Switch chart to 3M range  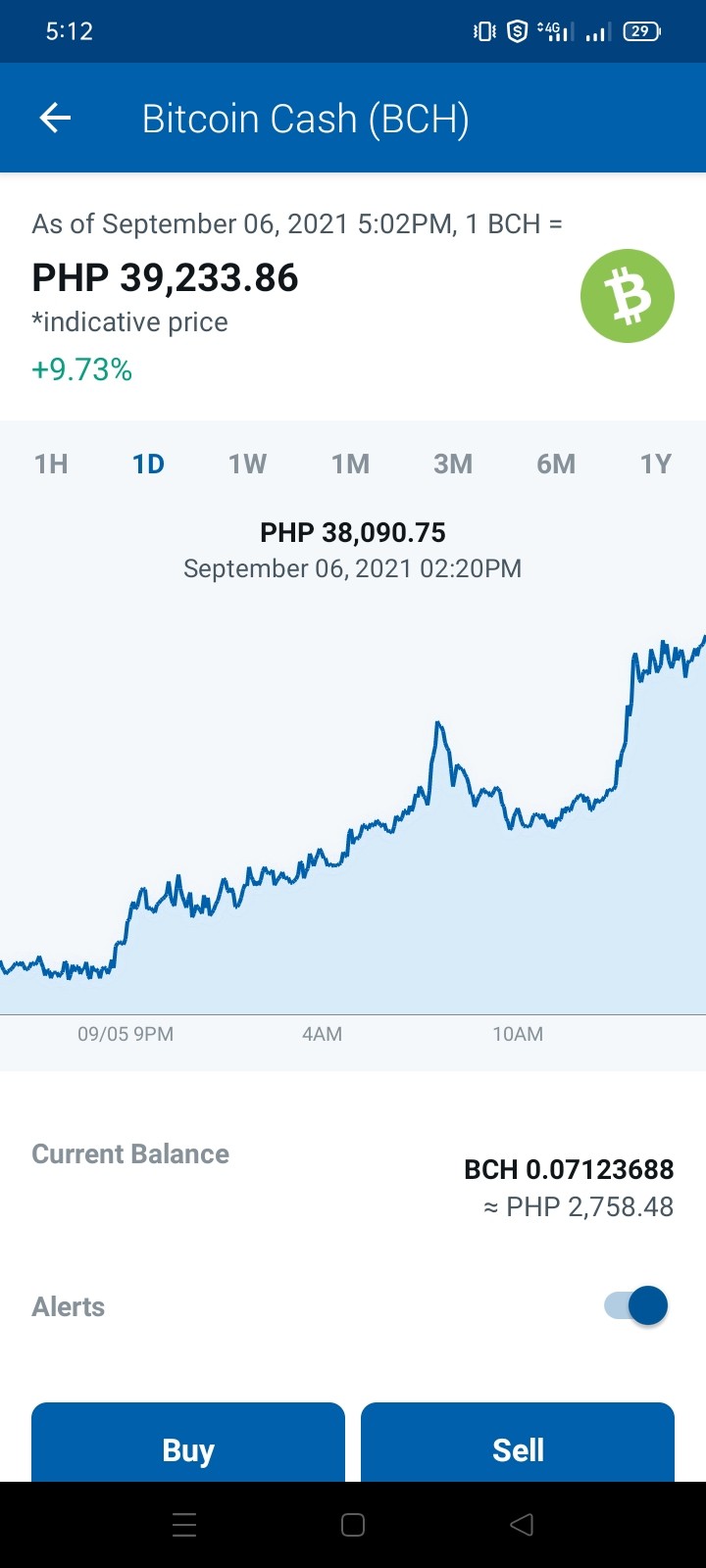[x=453, y=464]
